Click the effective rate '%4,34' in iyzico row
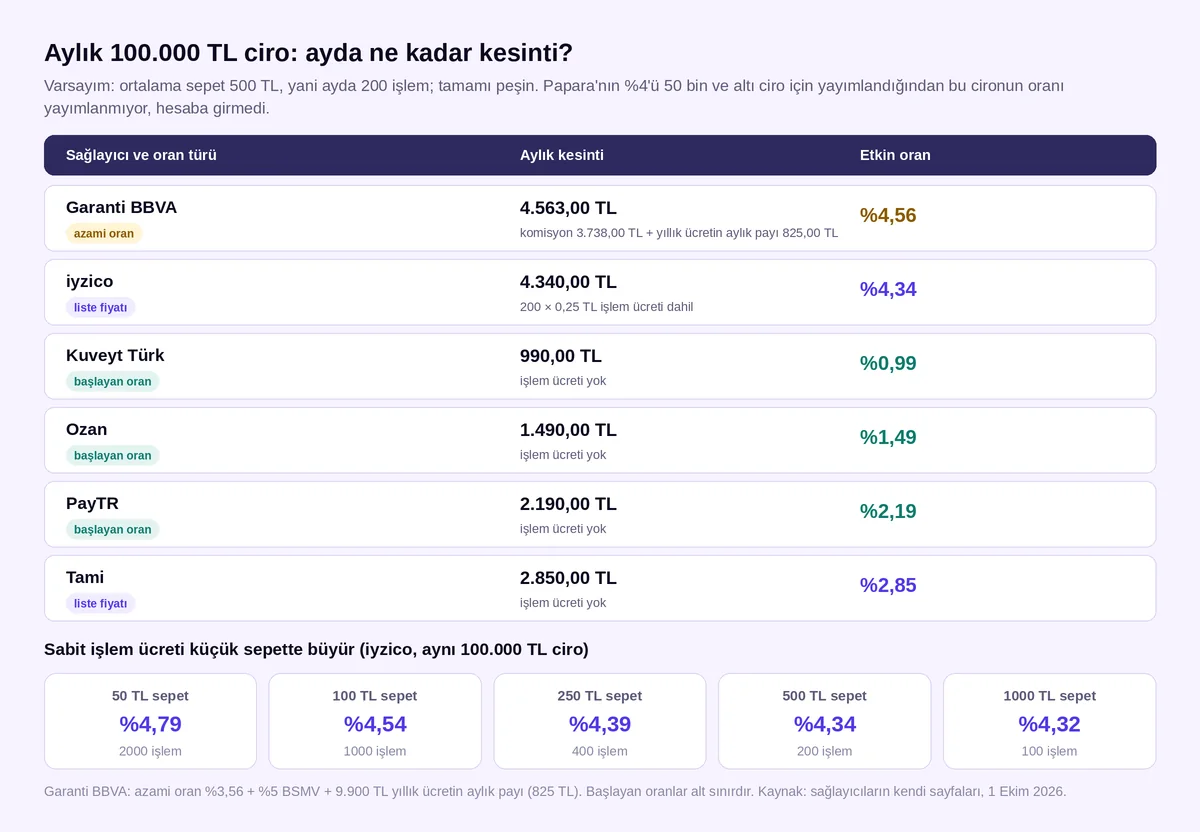This screenshot has height=832, width=1200. pyautogui.click(x=888, y=289)
